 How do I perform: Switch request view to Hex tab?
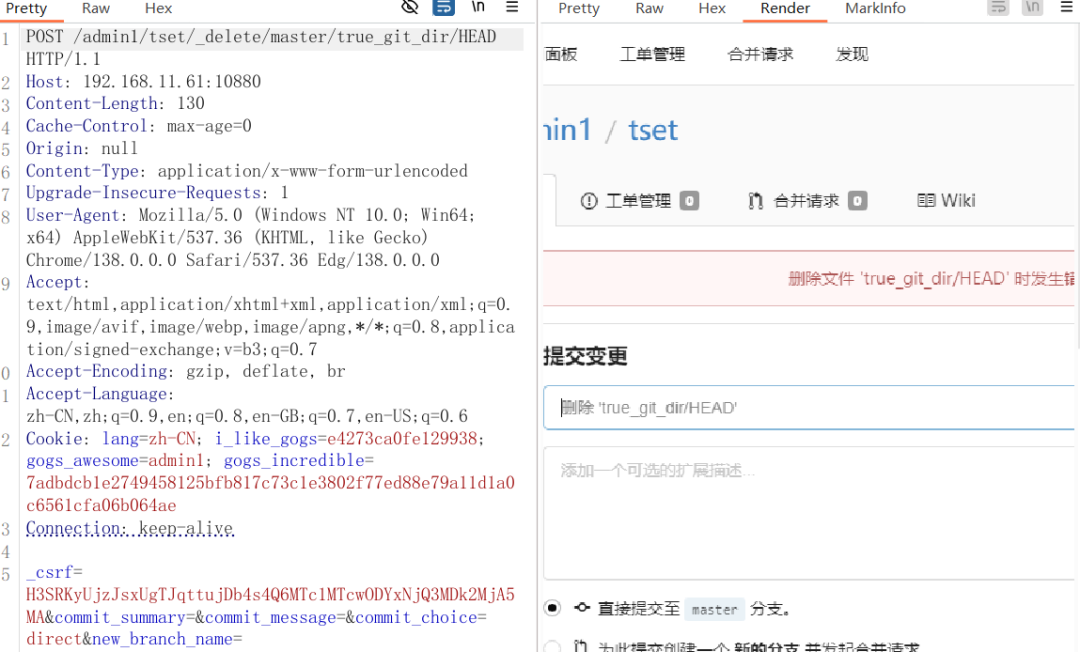point(158,8)
